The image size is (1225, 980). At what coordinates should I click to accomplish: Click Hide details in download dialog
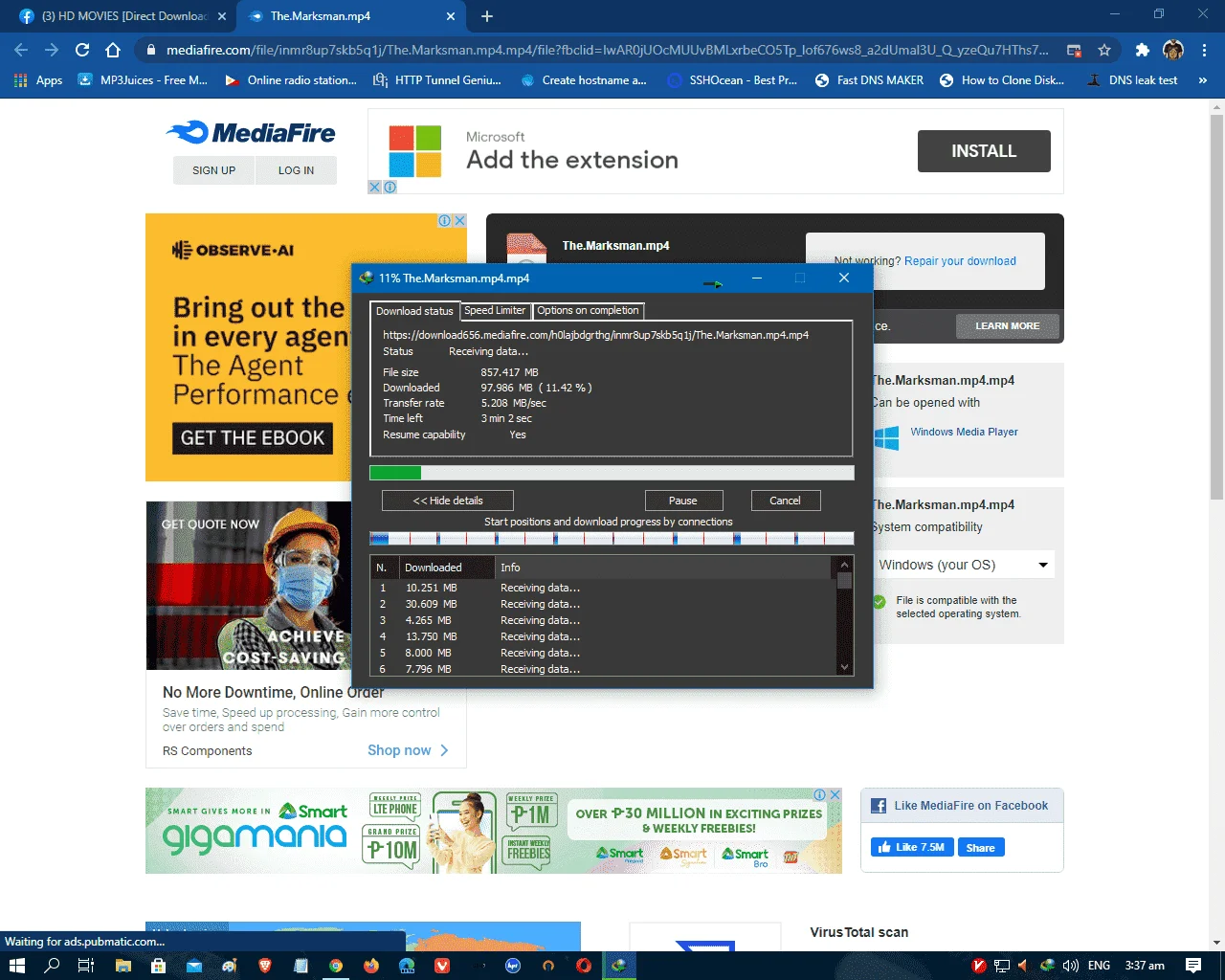(448, 501)
